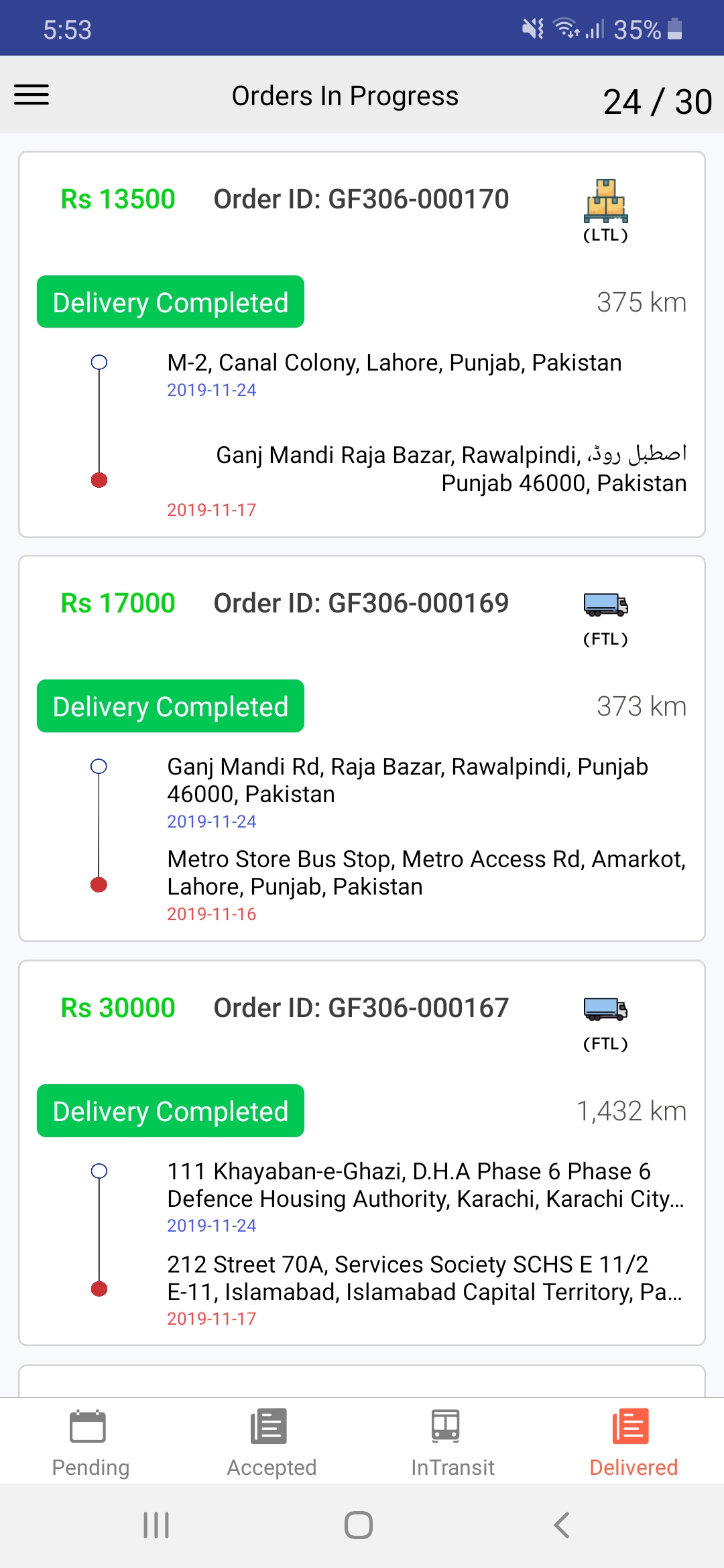Select the Delivered tab icon
This screenshot has width=724, height=1568.
tap(631, 1427)
